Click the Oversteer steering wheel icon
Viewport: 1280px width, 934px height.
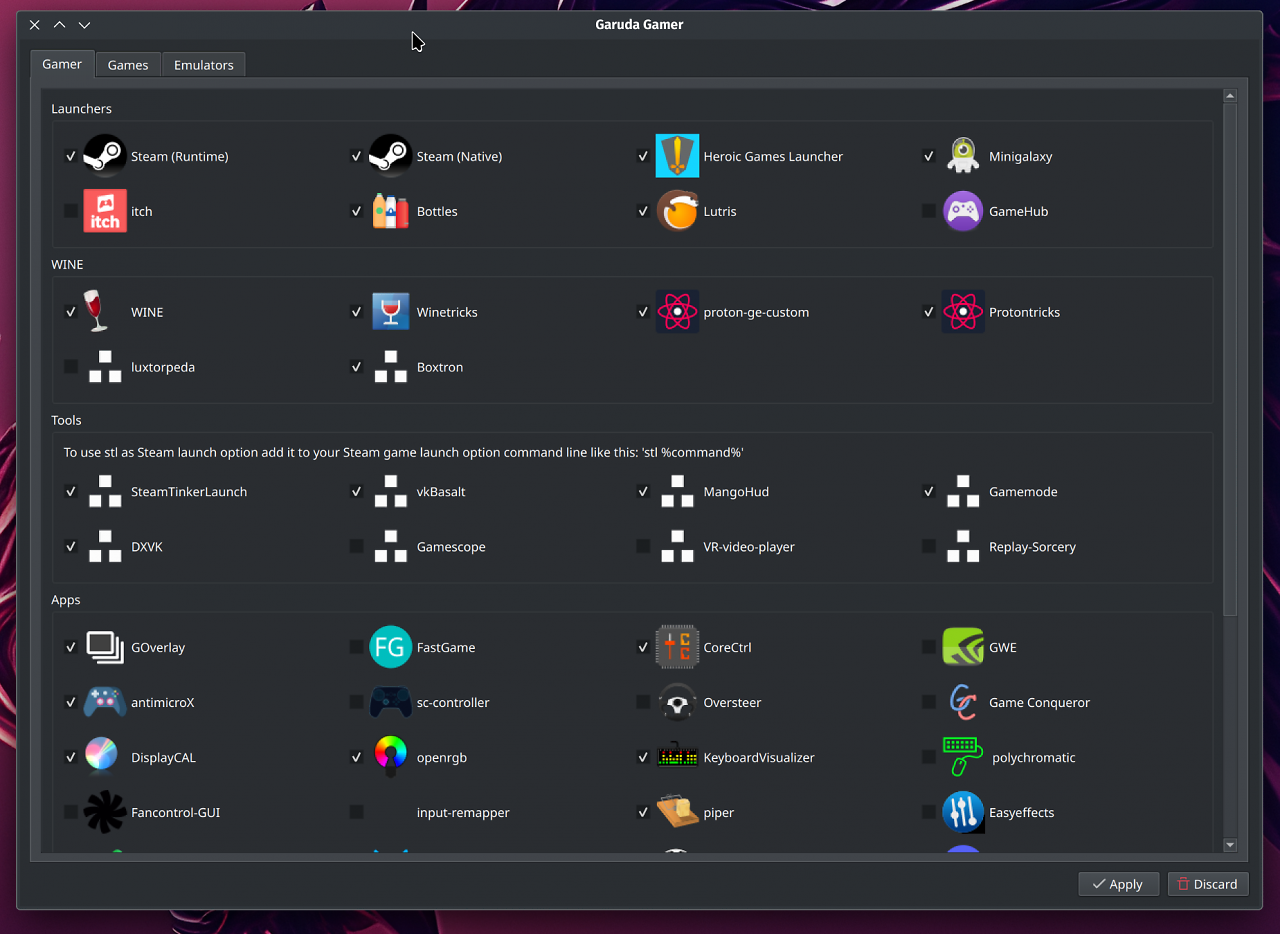point(677,702)
